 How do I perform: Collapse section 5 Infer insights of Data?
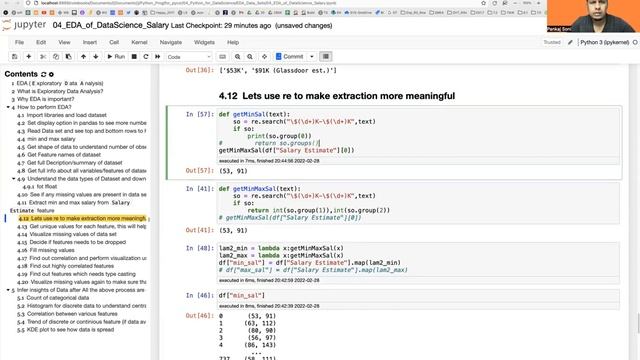pyautogui.click(x=8, y=290)
